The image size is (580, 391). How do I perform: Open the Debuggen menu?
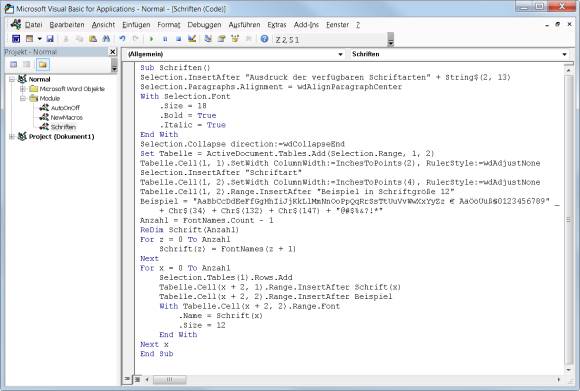pyautogui.click(x=204, y=25)
